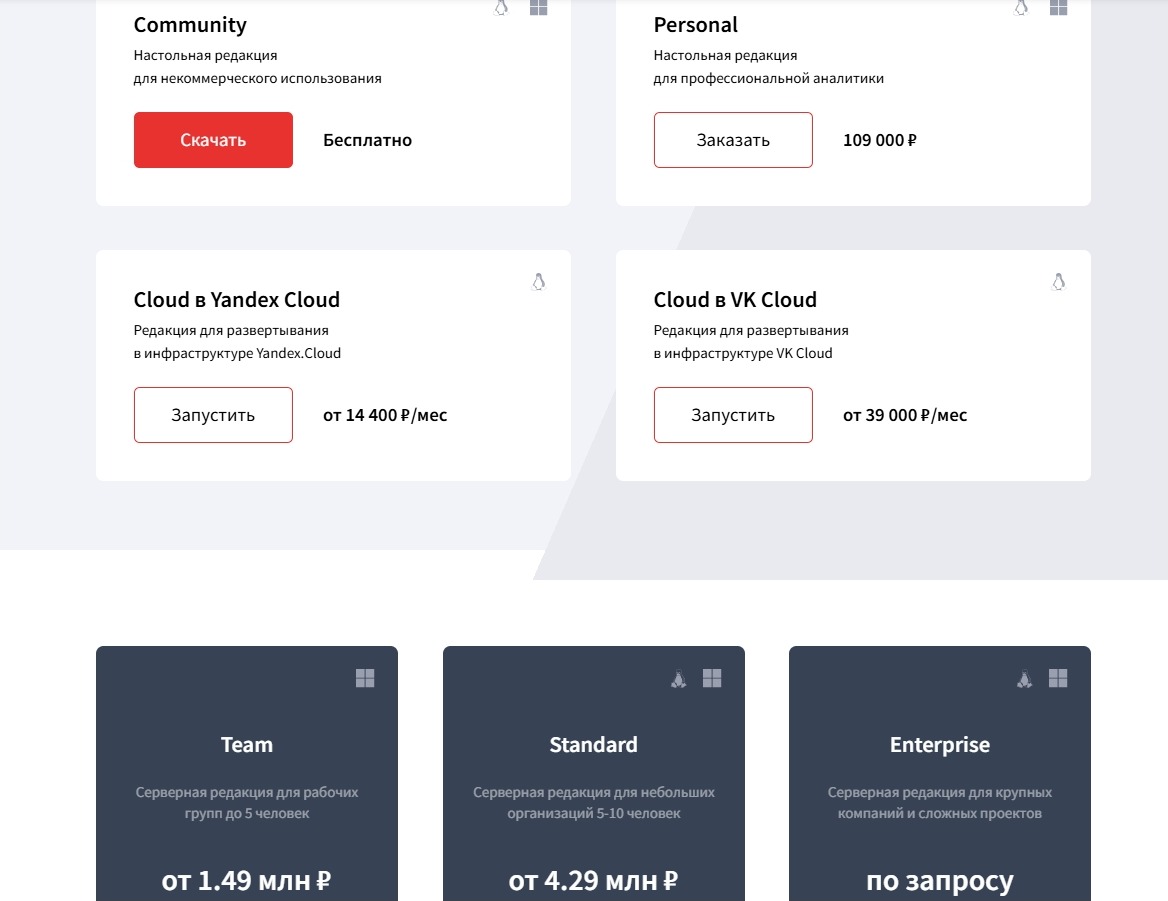Click the 'по запросу' Enterprise price text
The height and width of the screenshot is (901, 1168).
coord(939,881)
